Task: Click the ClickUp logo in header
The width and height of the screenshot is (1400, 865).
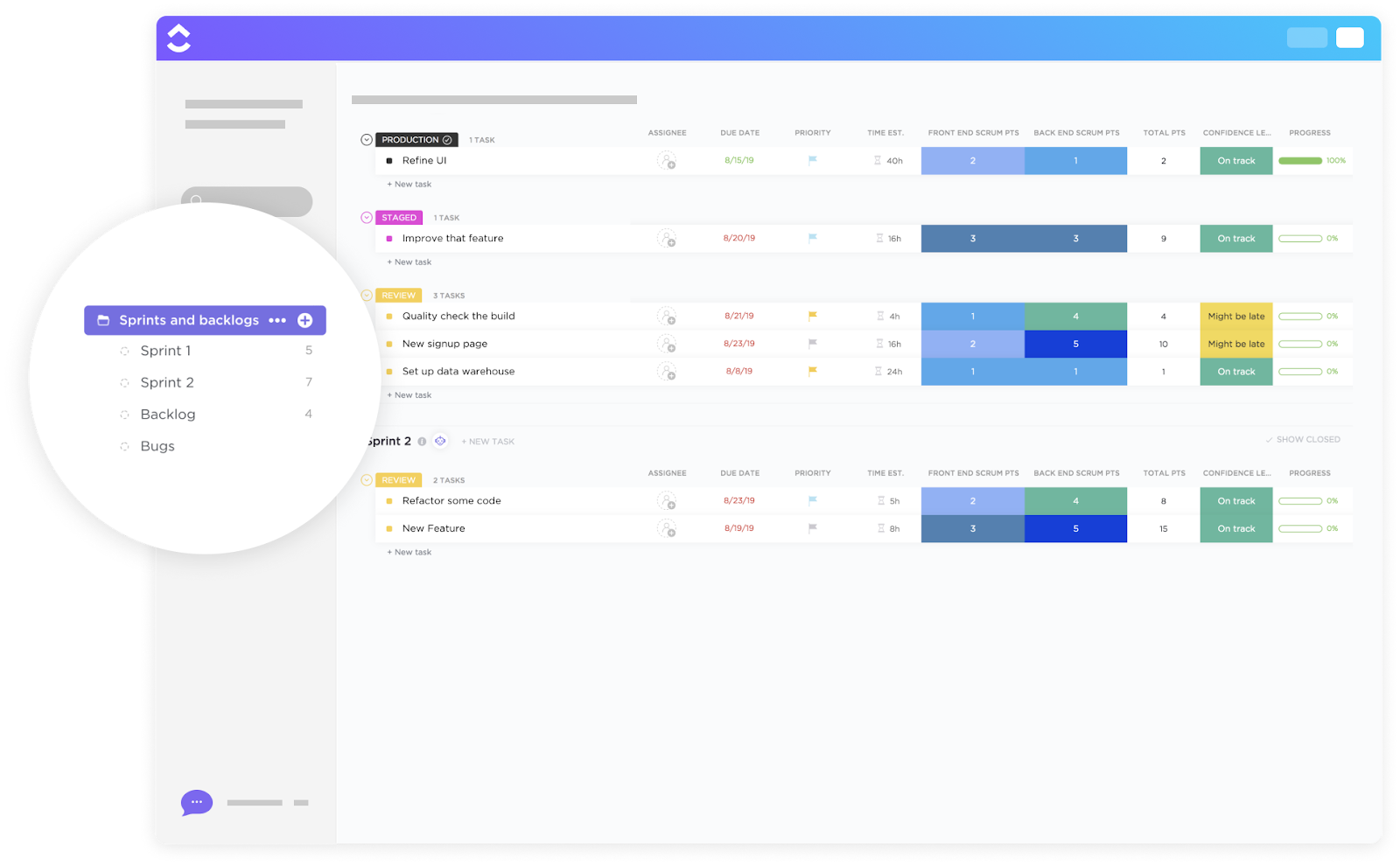Action: (x=178, y=38)
